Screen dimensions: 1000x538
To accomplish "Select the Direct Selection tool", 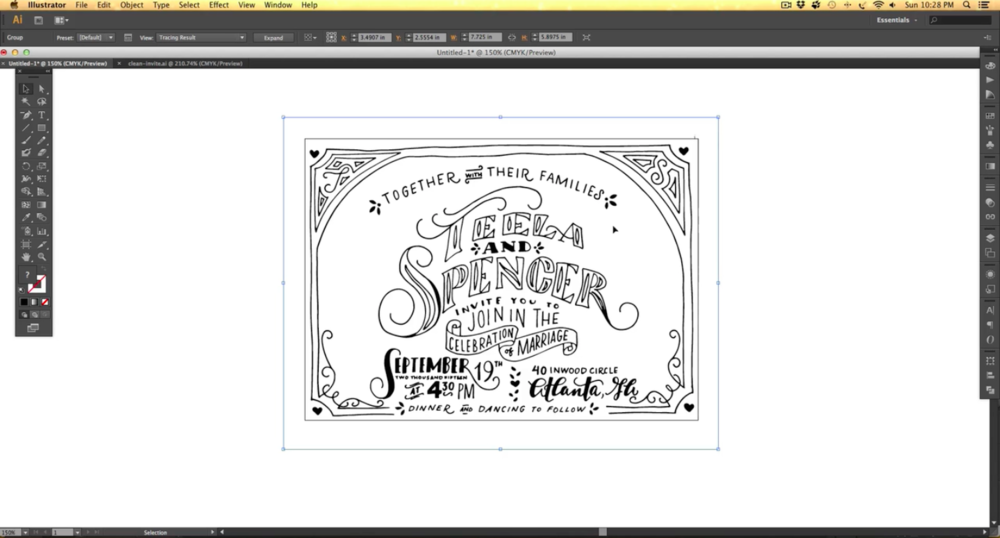I will point(41,89).
